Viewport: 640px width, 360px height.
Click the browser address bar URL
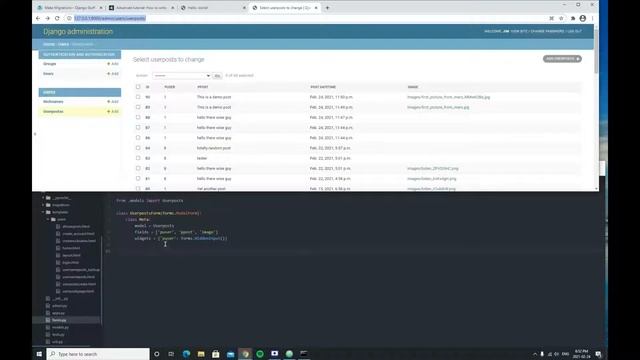click(109, 18)
